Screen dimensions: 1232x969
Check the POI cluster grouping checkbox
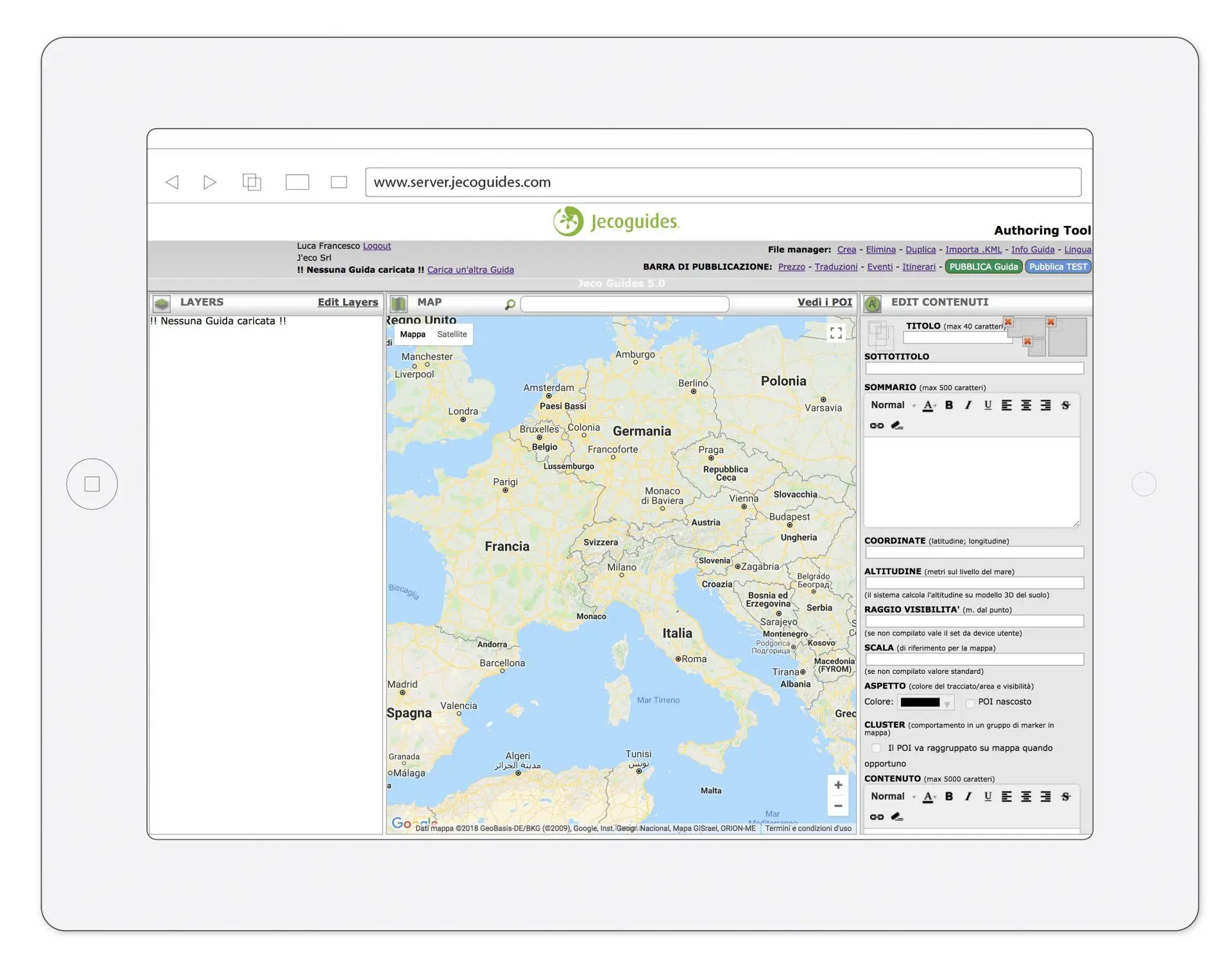point(877,748)
